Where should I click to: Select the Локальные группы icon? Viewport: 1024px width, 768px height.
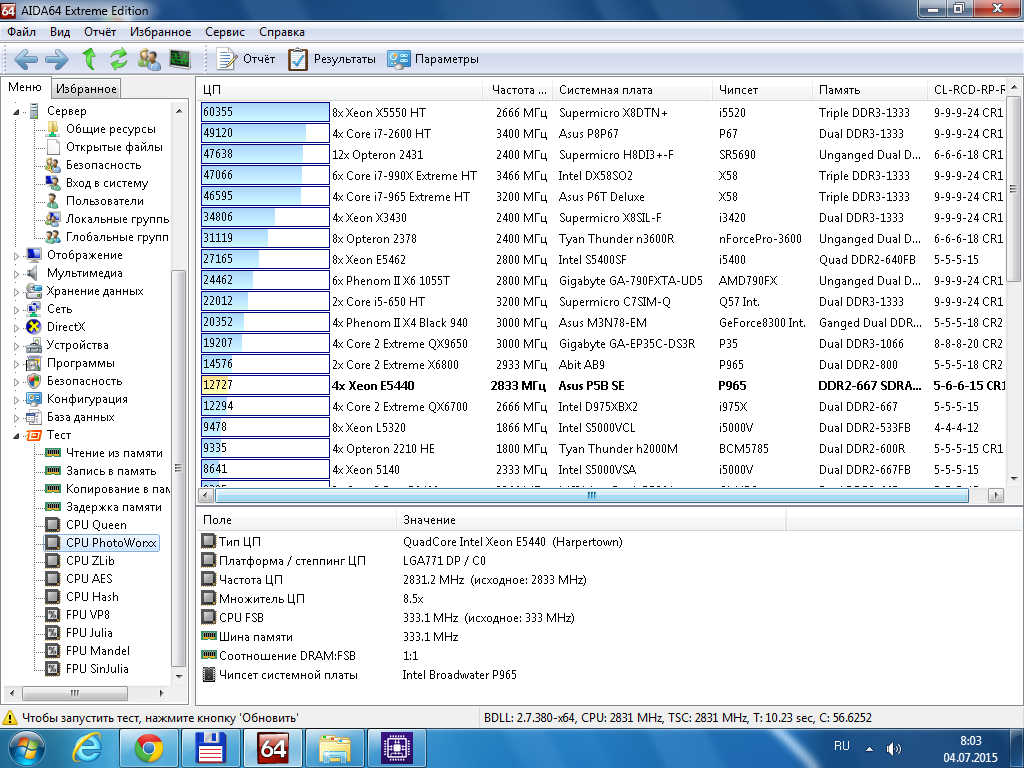click(x=53, y=219)
